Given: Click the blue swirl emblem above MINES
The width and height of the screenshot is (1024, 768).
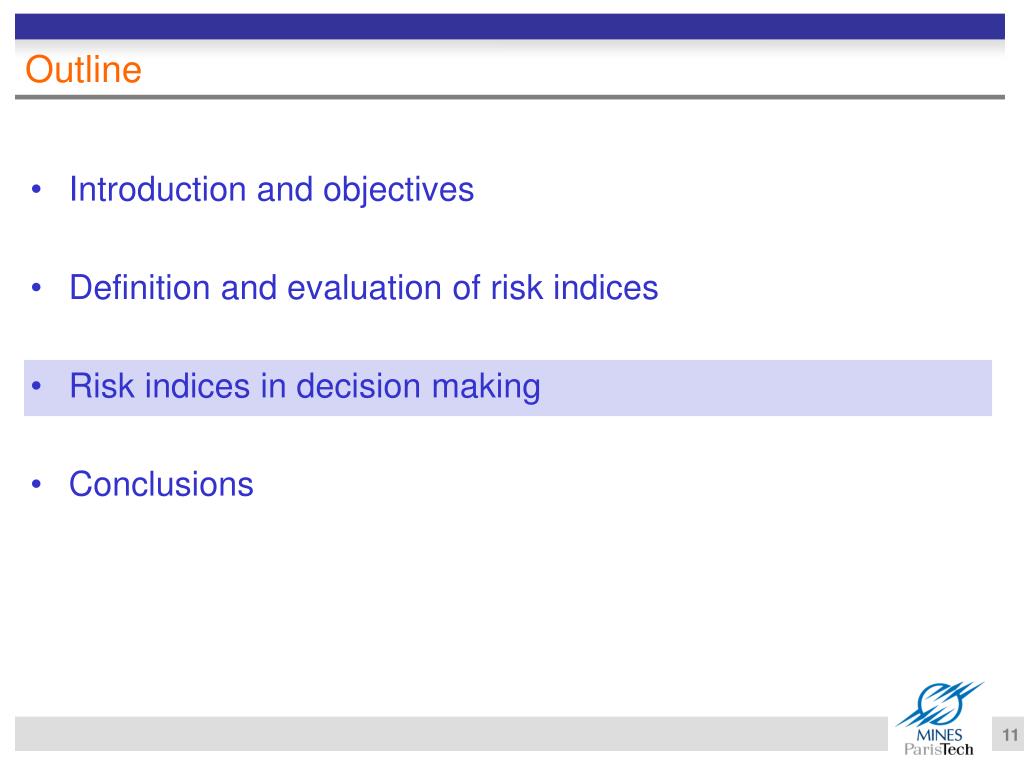Looking at the screenshot, I should click(x=939, y=704).
